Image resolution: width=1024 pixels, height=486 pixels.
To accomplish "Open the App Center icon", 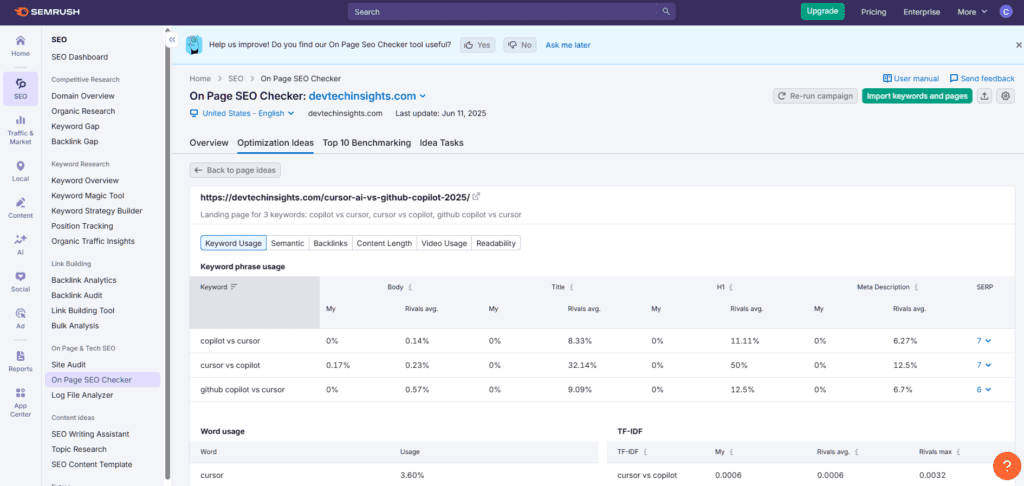I will point(20,402).
